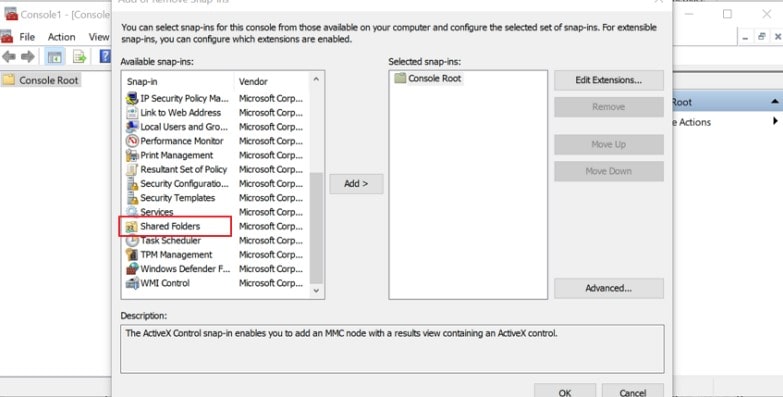Select the Print Management printer icon
The height and width of the screenshot is (397, 783).
click(x=132, y=155)
